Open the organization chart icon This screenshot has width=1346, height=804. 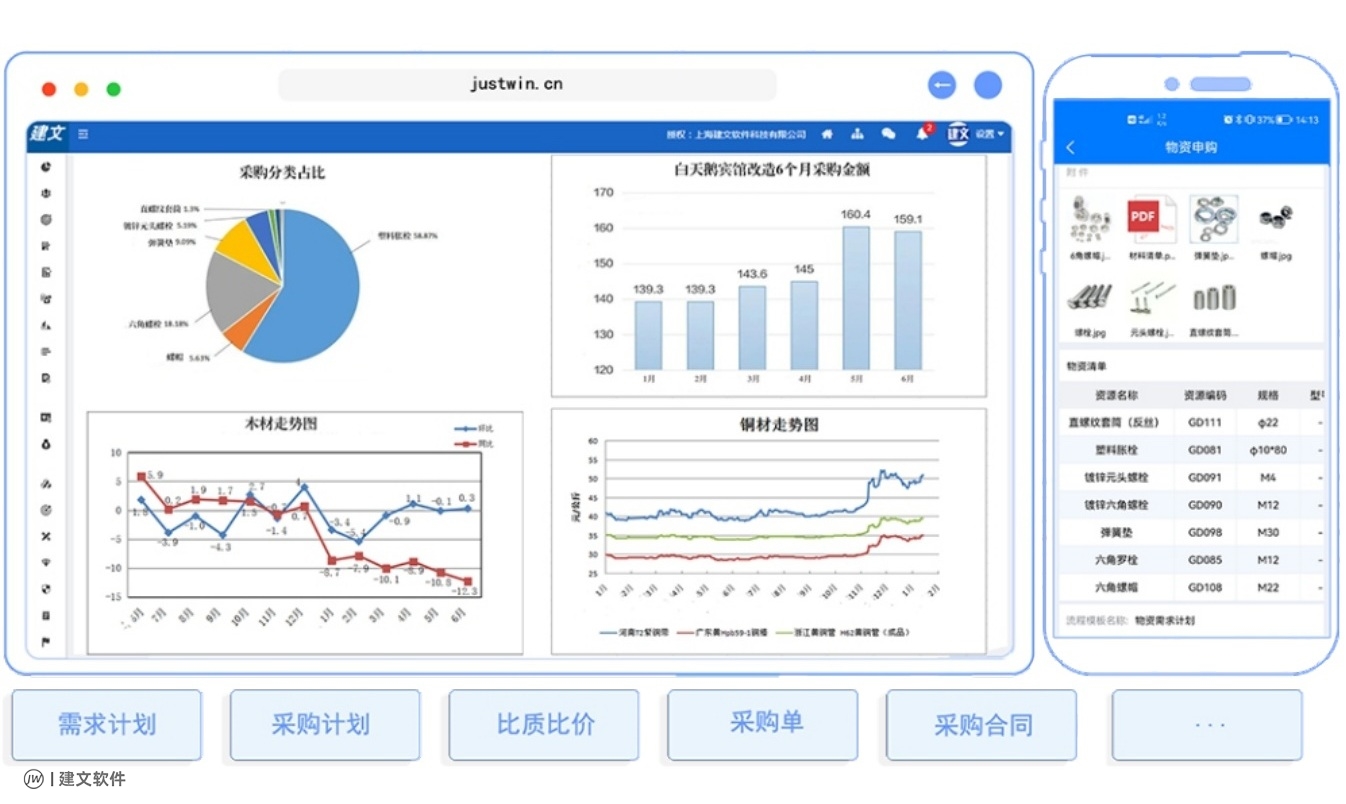pos(857,134)
